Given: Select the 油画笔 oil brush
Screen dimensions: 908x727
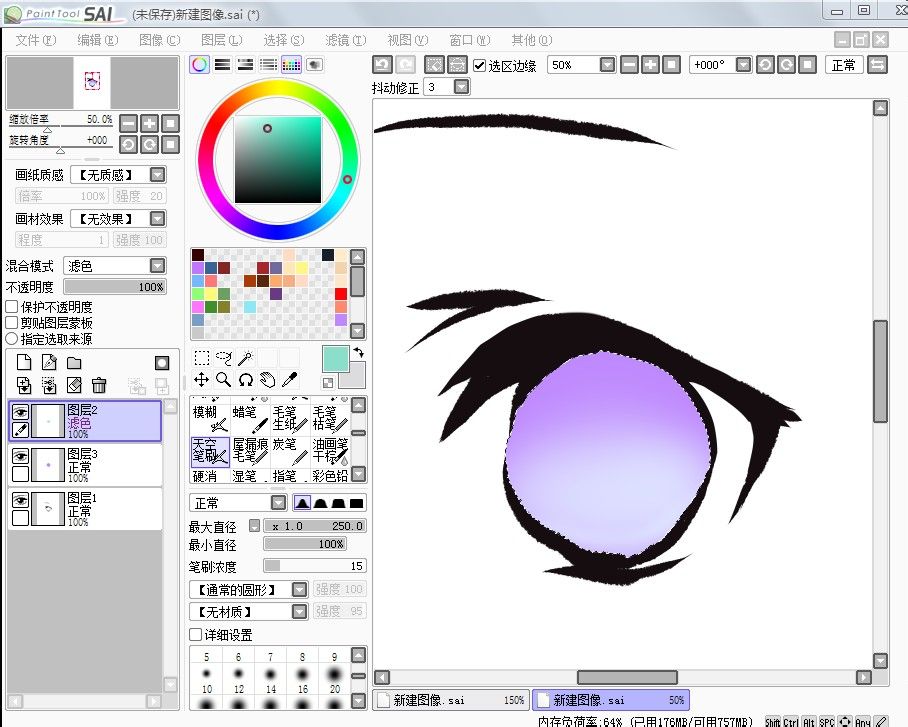Looking at the screenshot, I should pos(330,451).
